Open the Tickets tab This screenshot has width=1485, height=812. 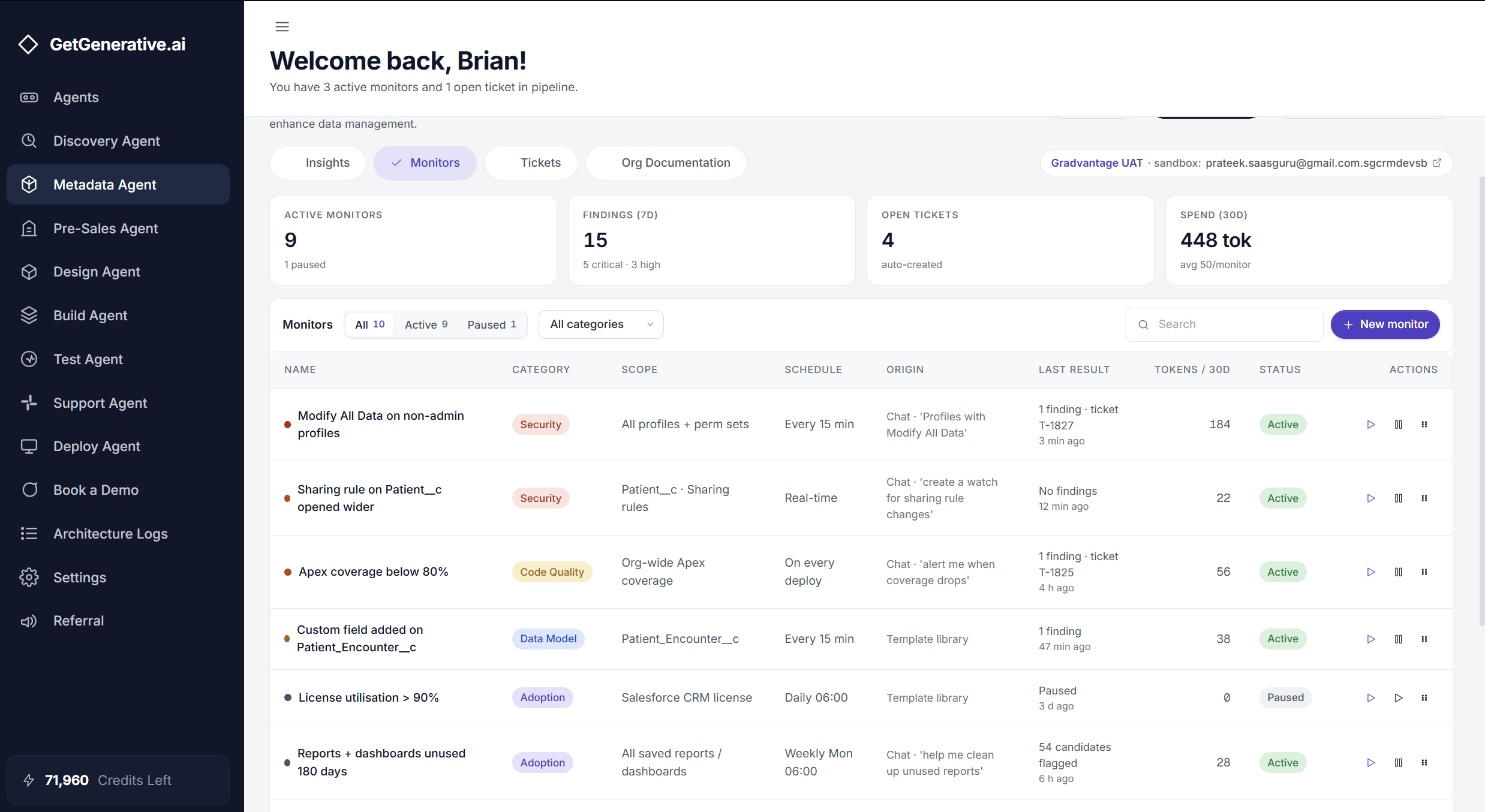pyautogui.click(x=531, y=163)
